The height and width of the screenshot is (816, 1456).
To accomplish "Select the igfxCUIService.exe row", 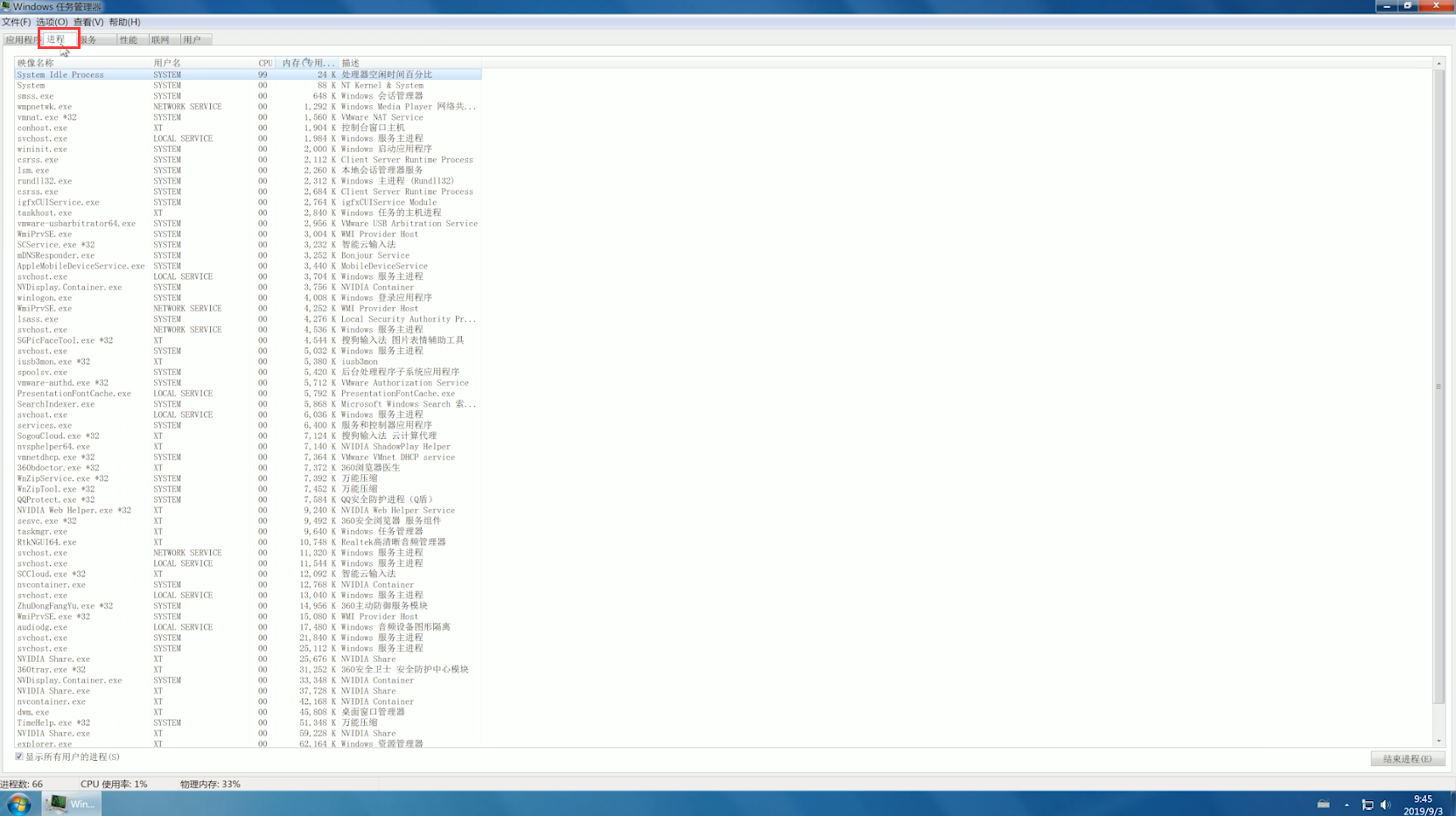I will pyautogui.click(x=248, y=202).
